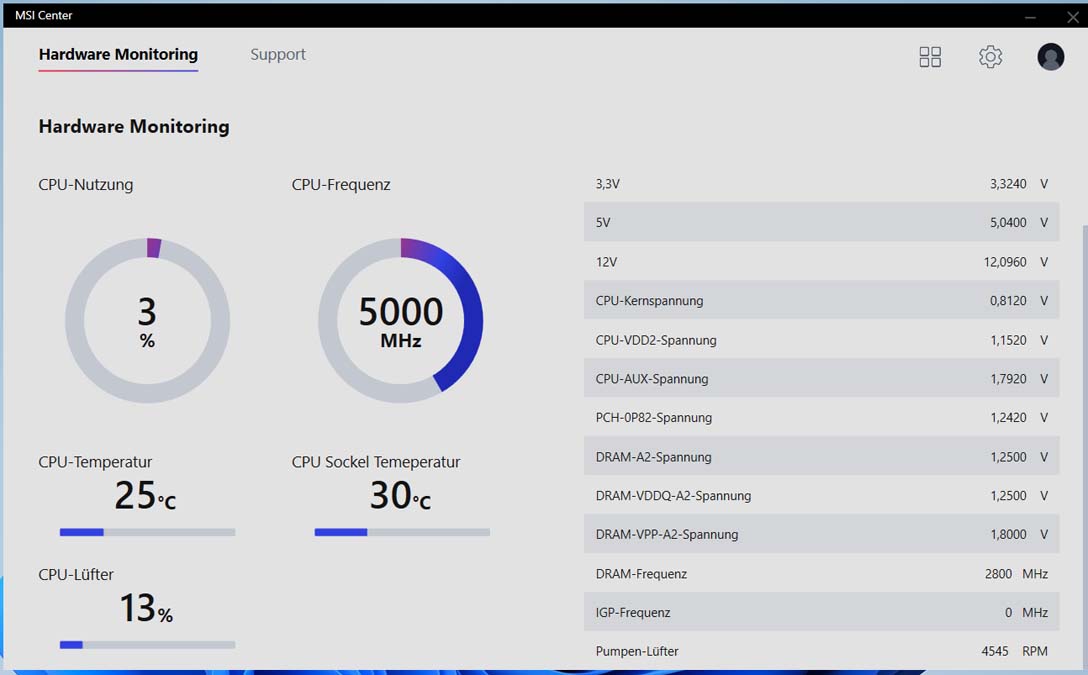Minimize the MSI Center window
The image size is (1088, 675).
1030,16
